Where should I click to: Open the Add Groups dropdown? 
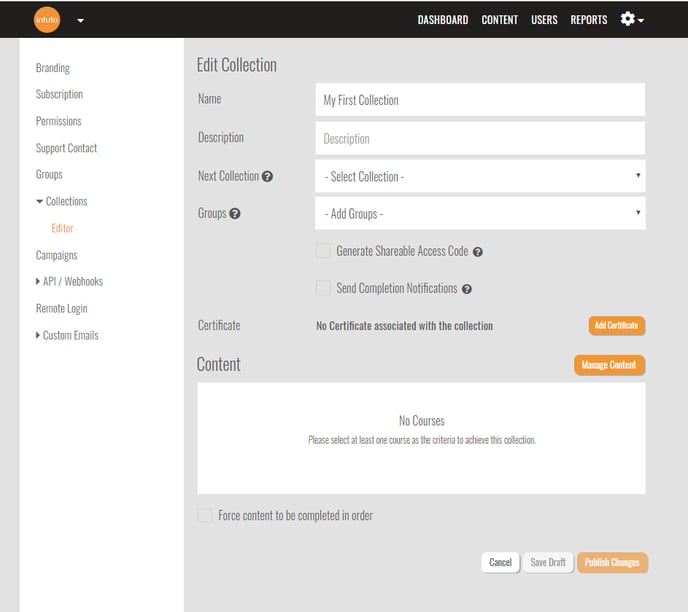point(480,213)
